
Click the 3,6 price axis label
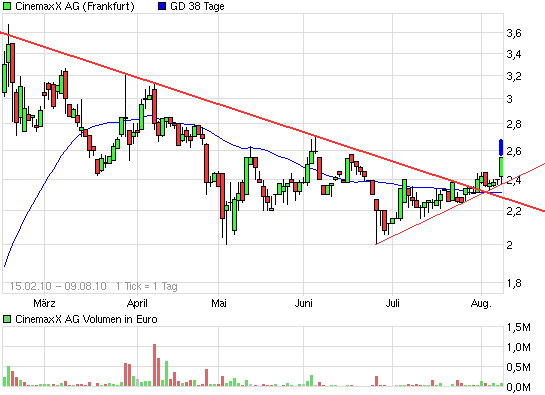point(514,33)
